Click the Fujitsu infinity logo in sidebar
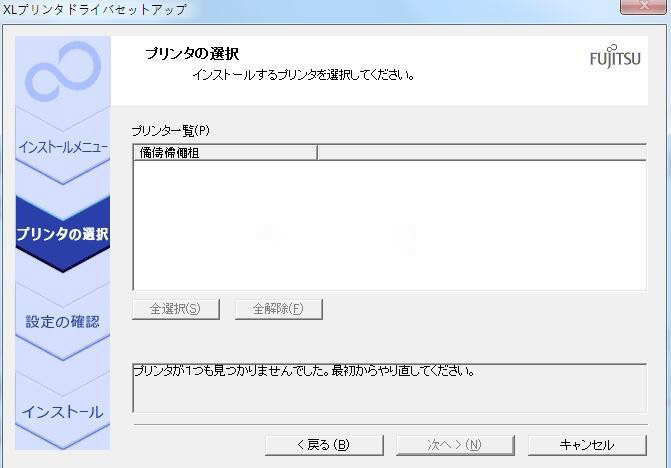Image resolution: width=671 pixels, height=468 pixels. pos(63,71)
